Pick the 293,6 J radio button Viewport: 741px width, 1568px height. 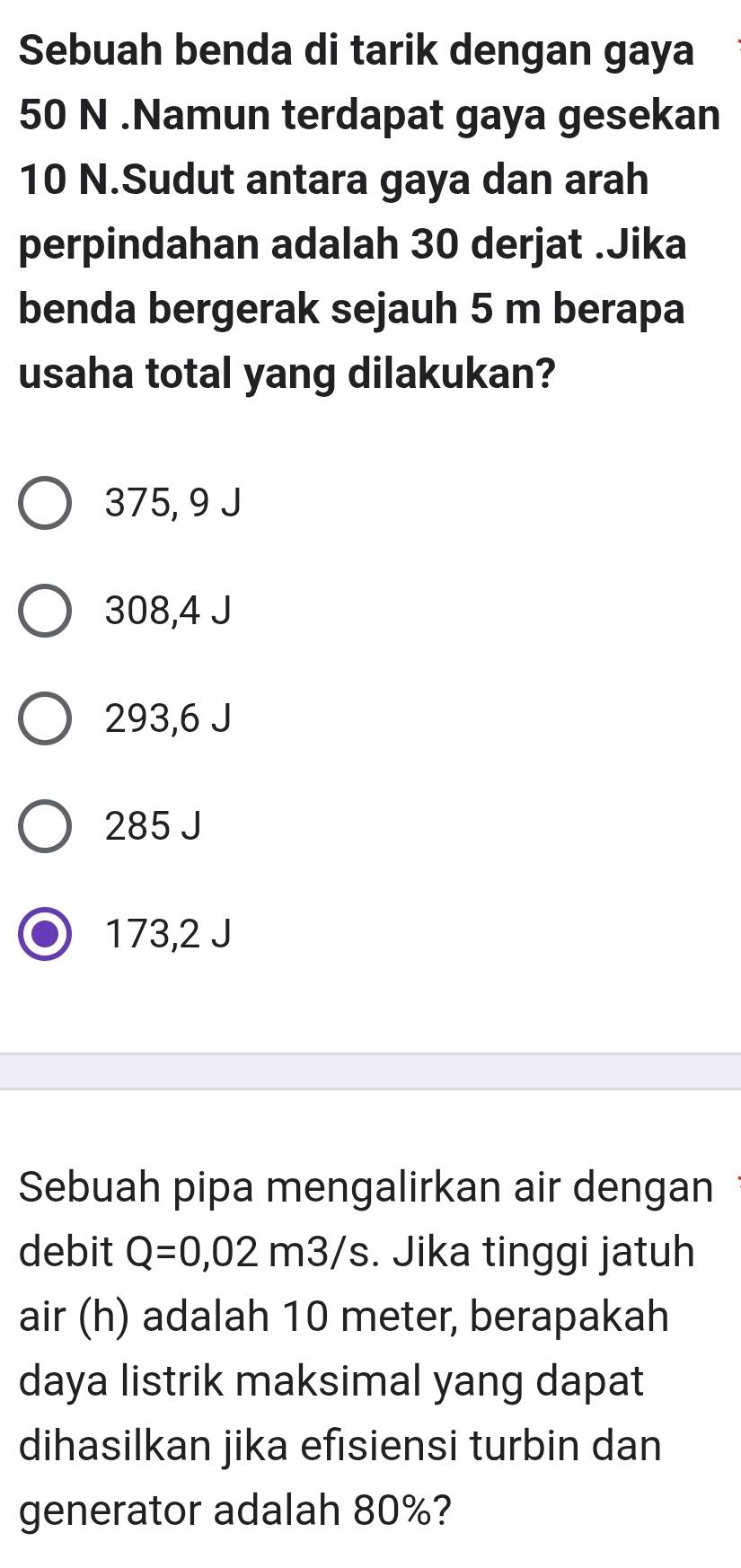coord(45,718)
